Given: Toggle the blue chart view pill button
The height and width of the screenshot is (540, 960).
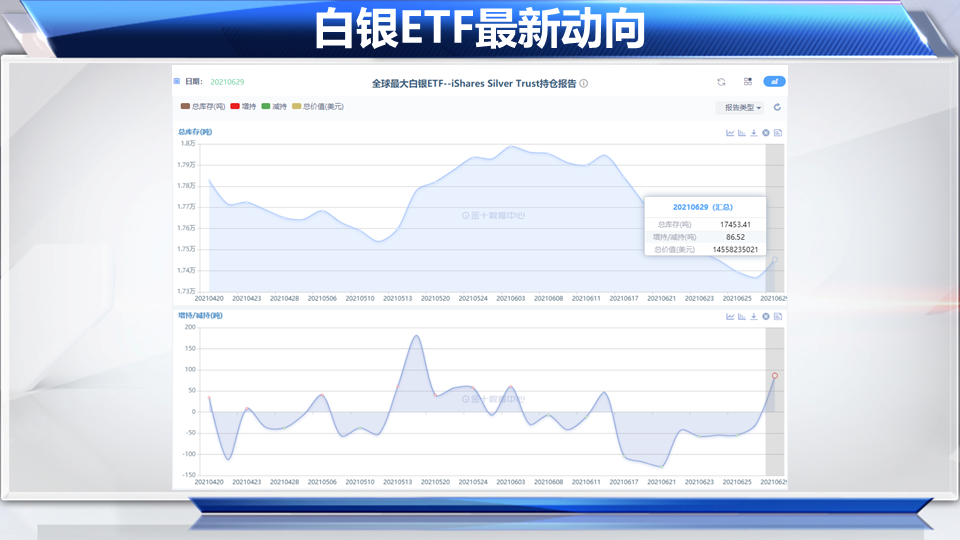Looking at the screenshot, I should point(774,81).
